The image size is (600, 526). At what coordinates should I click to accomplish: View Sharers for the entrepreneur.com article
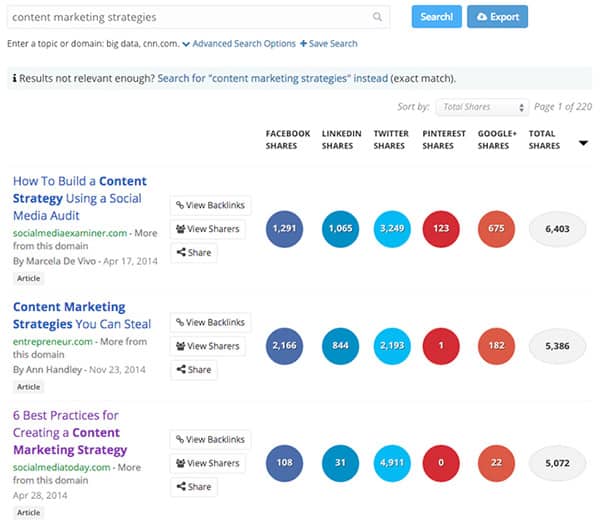click(210, 346)
